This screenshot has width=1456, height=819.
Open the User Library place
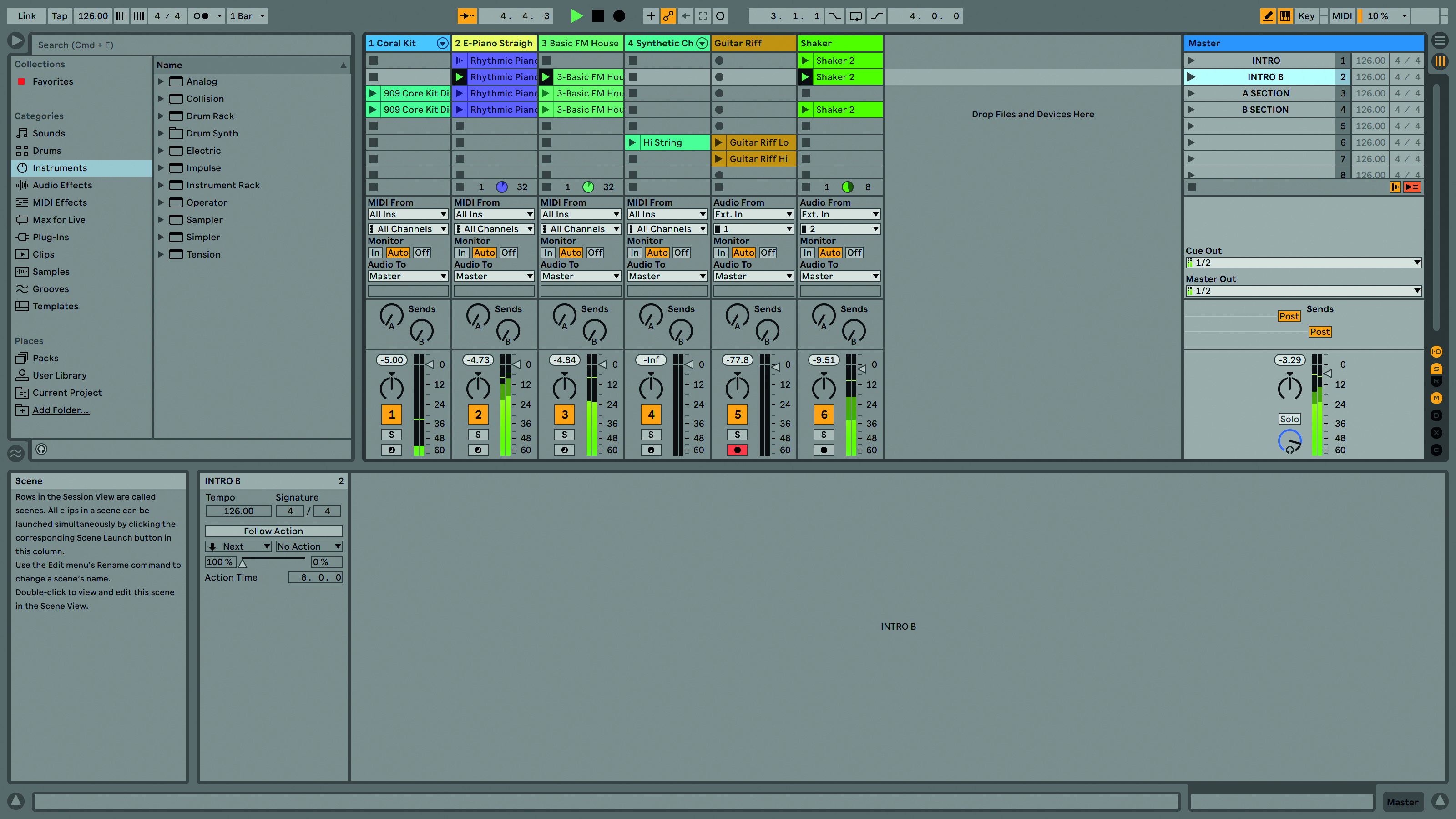pyautogui.click(x=59, y=375)
